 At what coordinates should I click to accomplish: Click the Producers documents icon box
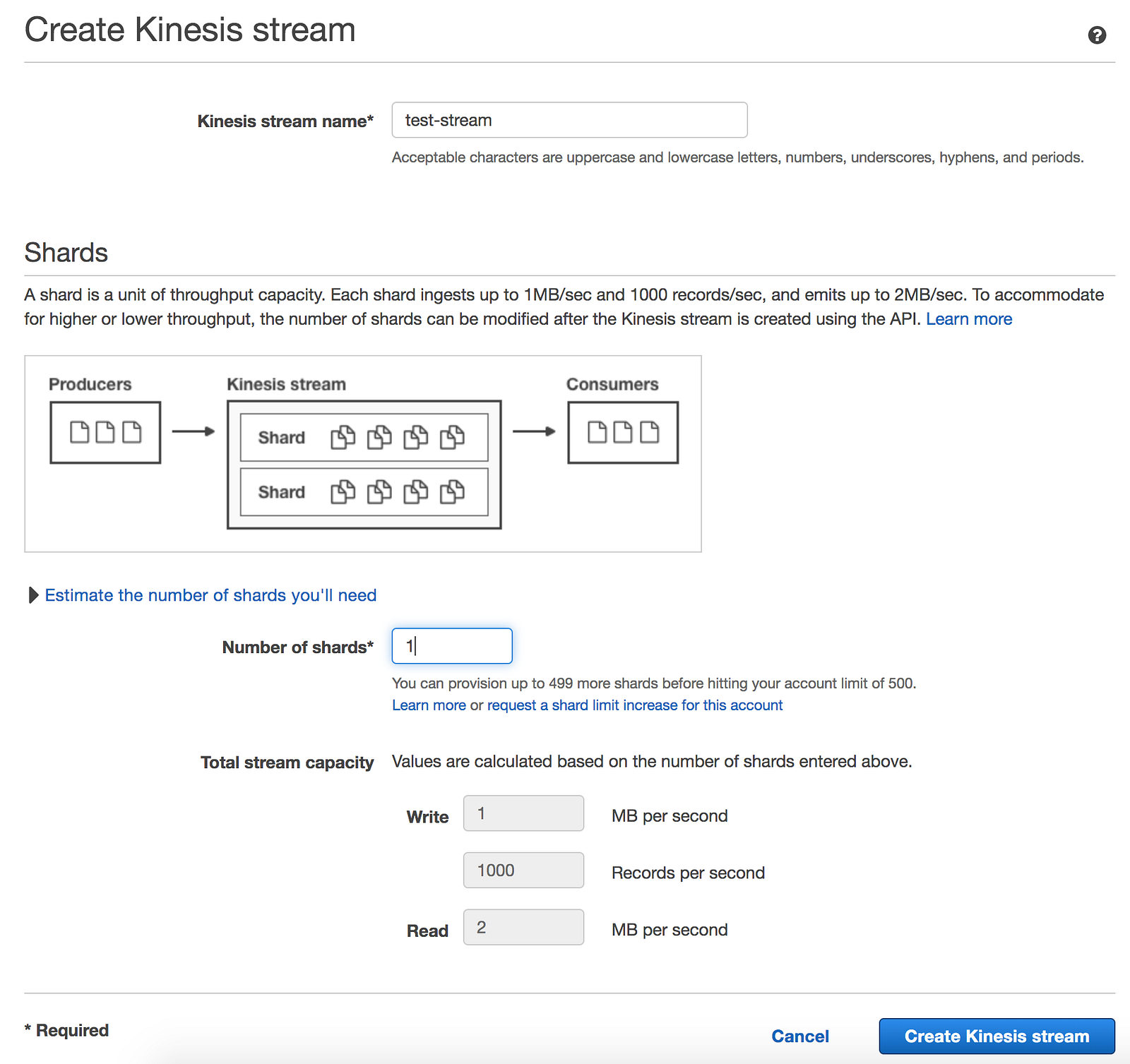pyautogui.click(x=105, y=432)
